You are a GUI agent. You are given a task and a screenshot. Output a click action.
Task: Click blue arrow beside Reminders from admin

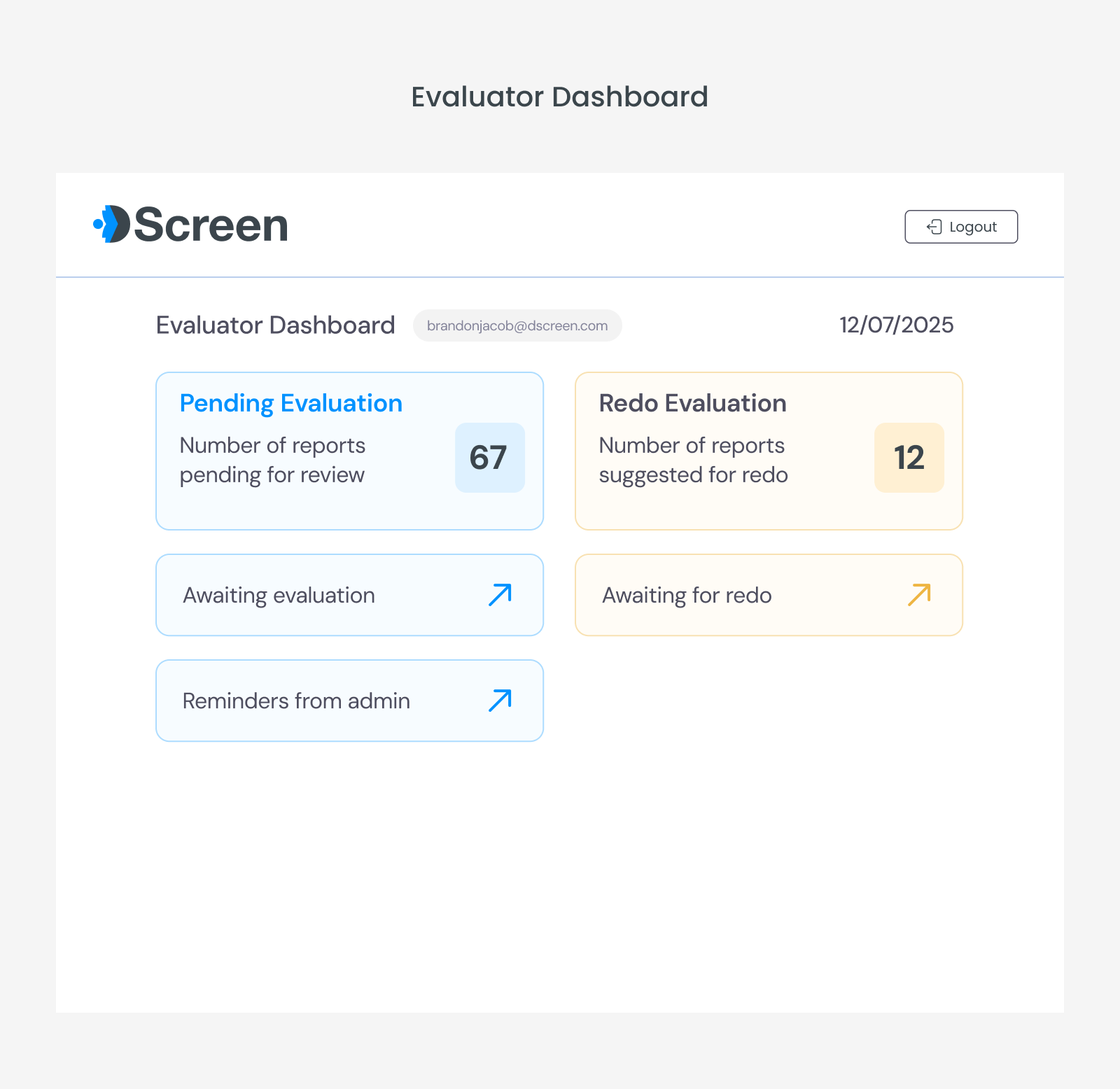(x=500, y=701)
